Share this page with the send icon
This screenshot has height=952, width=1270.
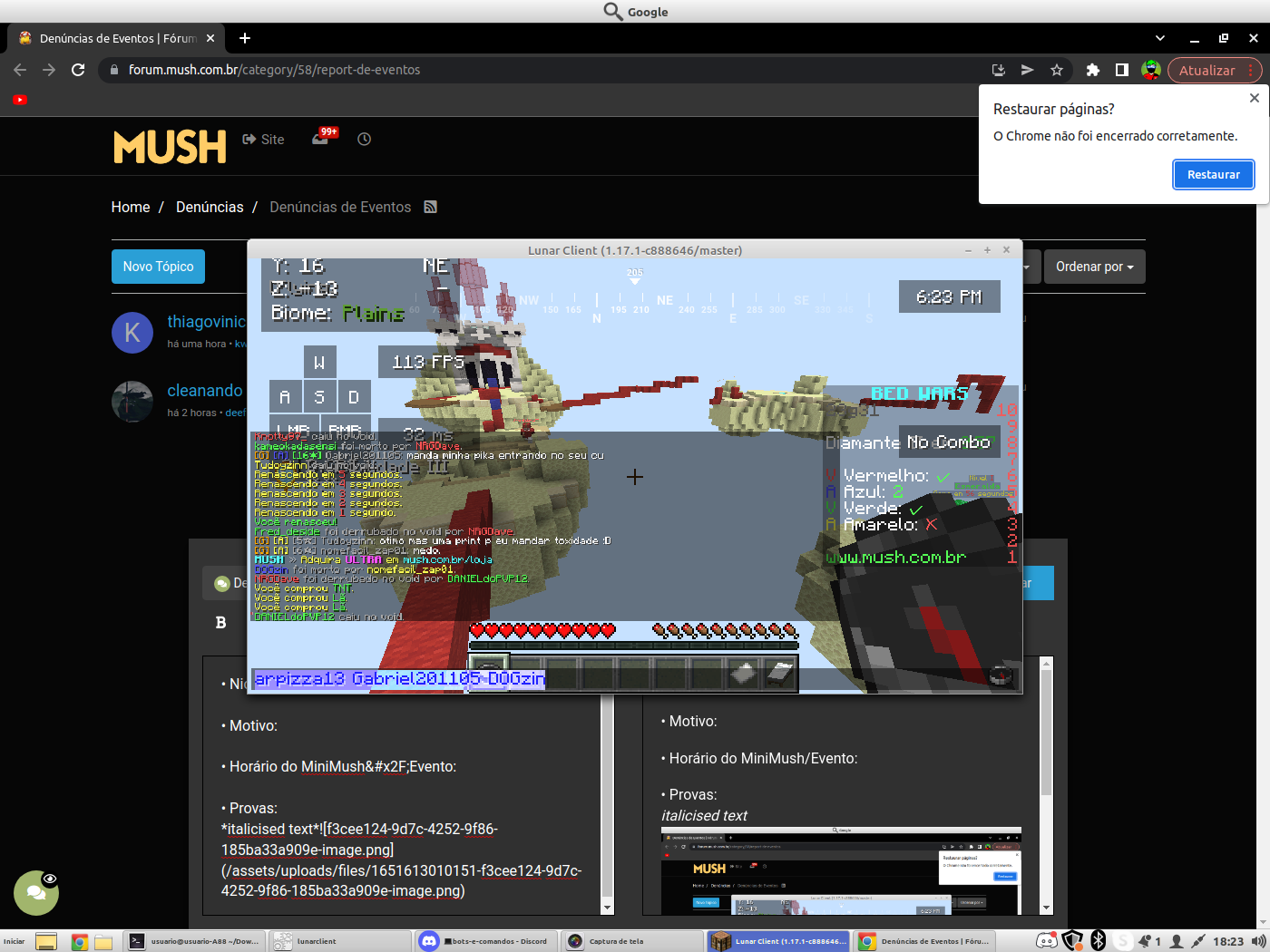click(x=1027, y=70)
